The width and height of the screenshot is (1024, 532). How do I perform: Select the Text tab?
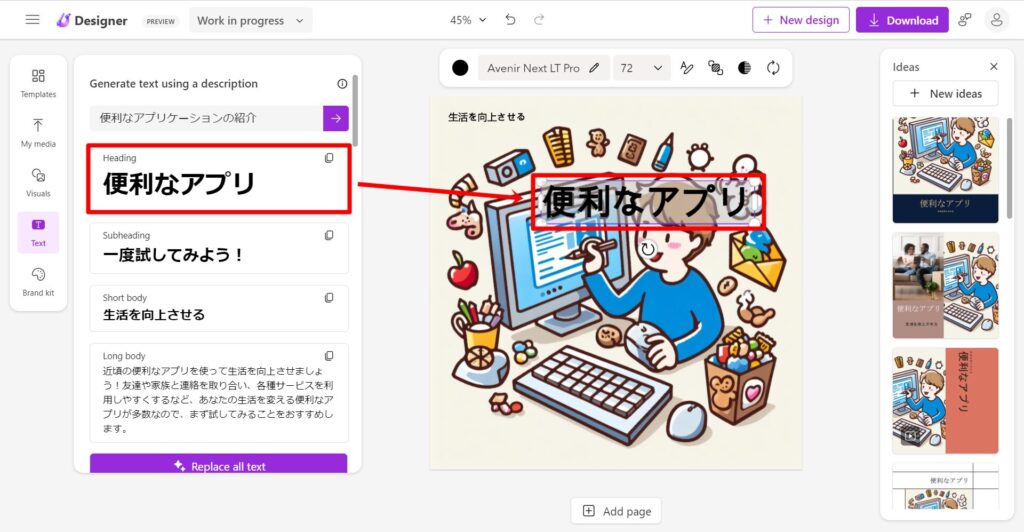39,232
